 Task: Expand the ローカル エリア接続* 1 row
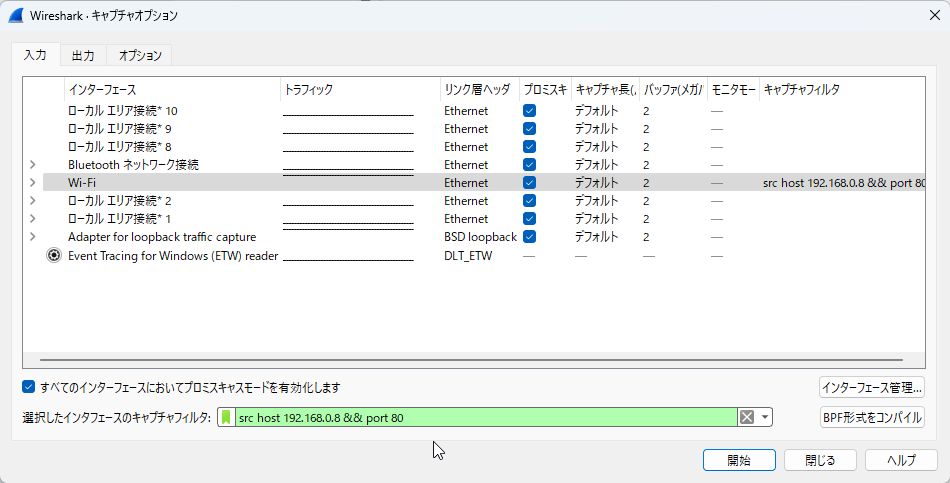point(33,219)
